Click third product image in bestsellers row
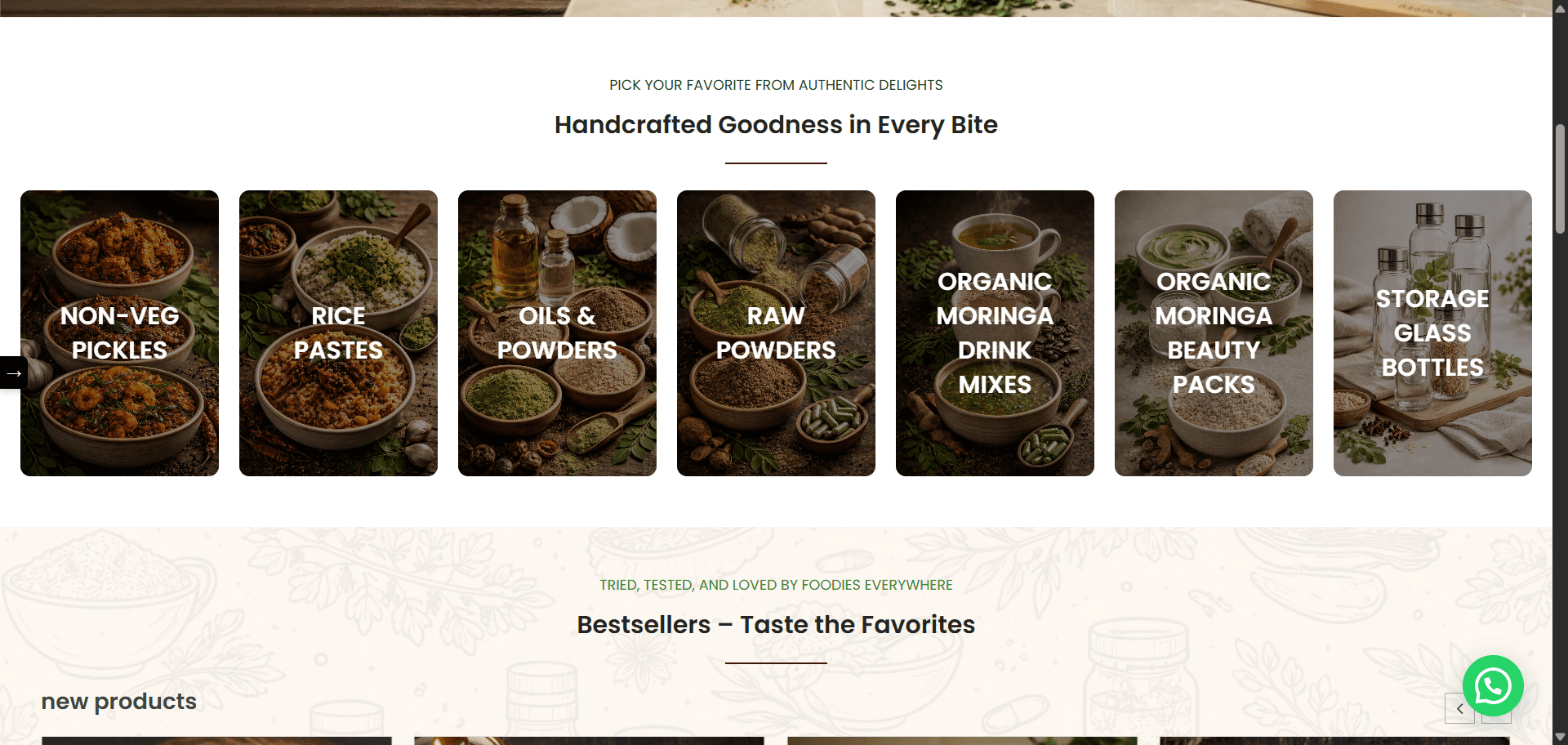This screenshot has height=745, width=1568. [962, 741]
